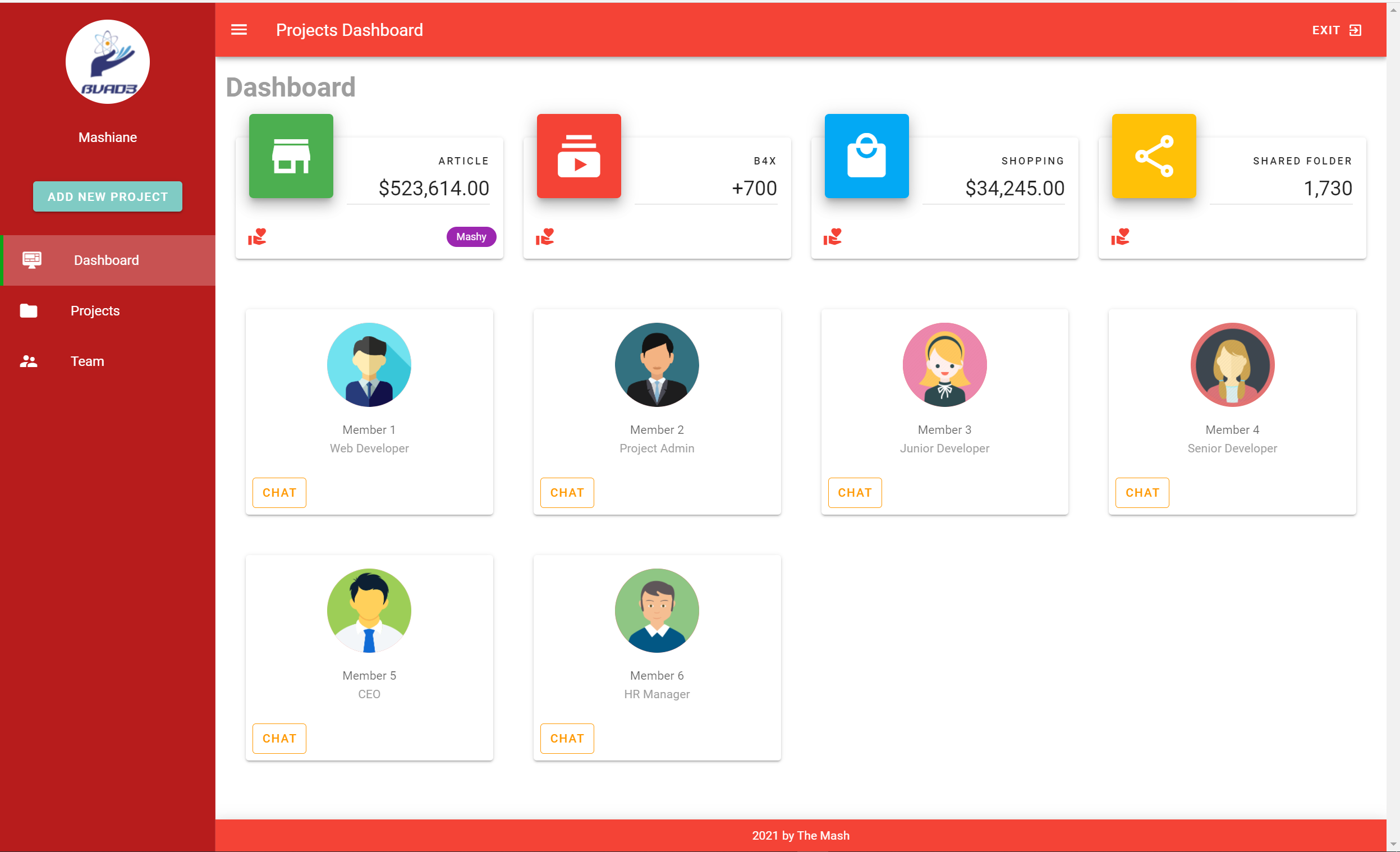Open Projects from sidebar menu
1400x852 pixels.
[x=95, y=311]
